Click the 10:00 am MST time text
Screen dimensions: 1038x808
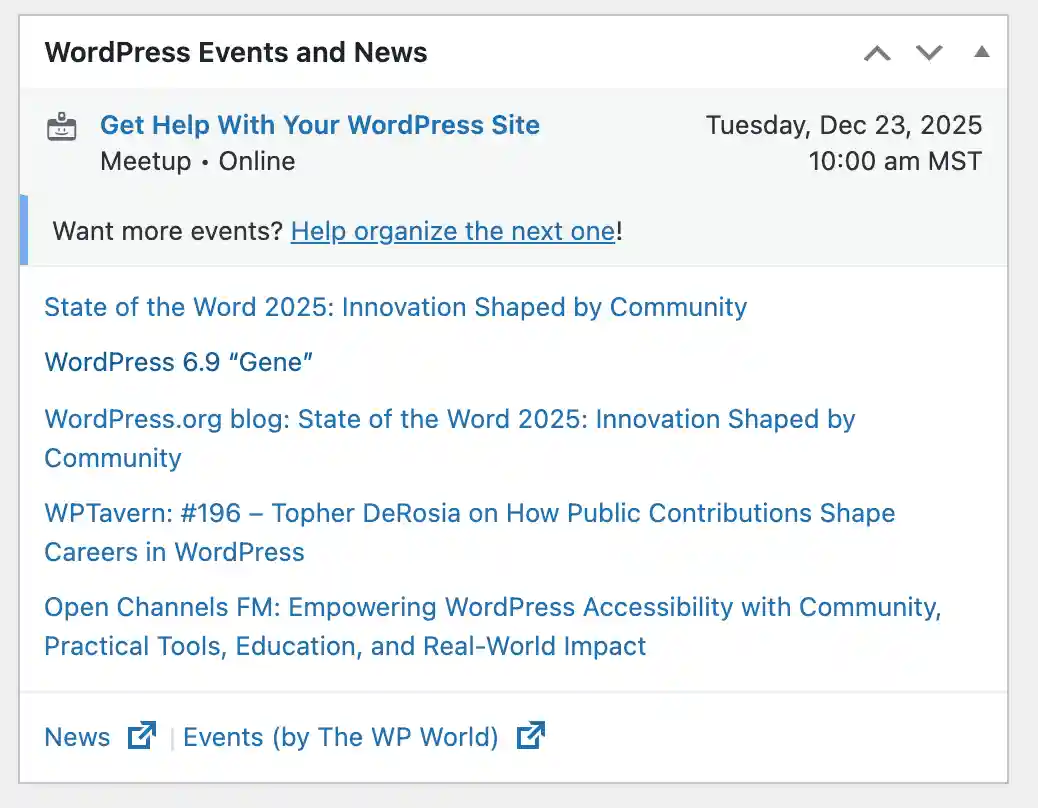click(895, 161)
